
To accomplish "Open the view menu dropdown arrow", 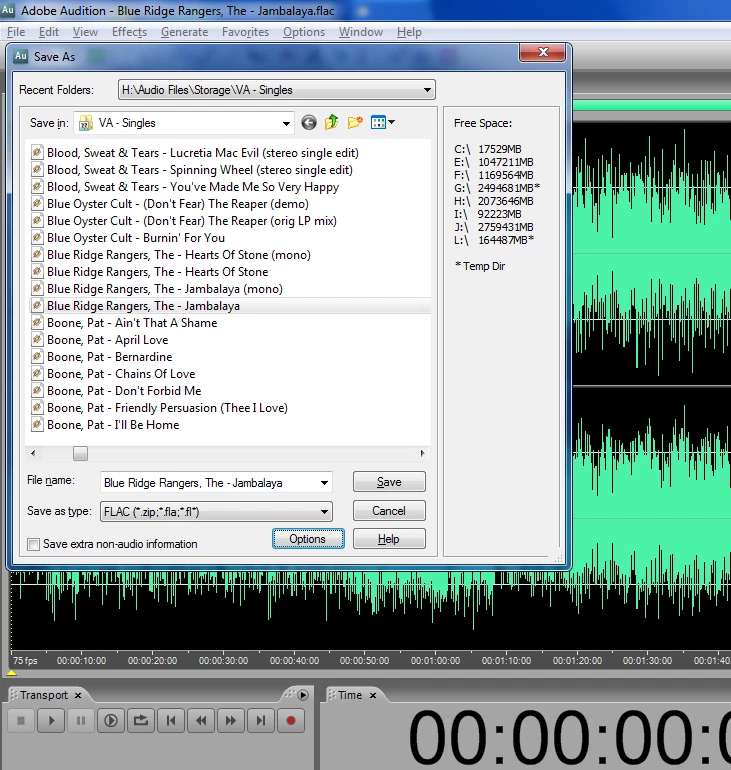I will [391, 122].
